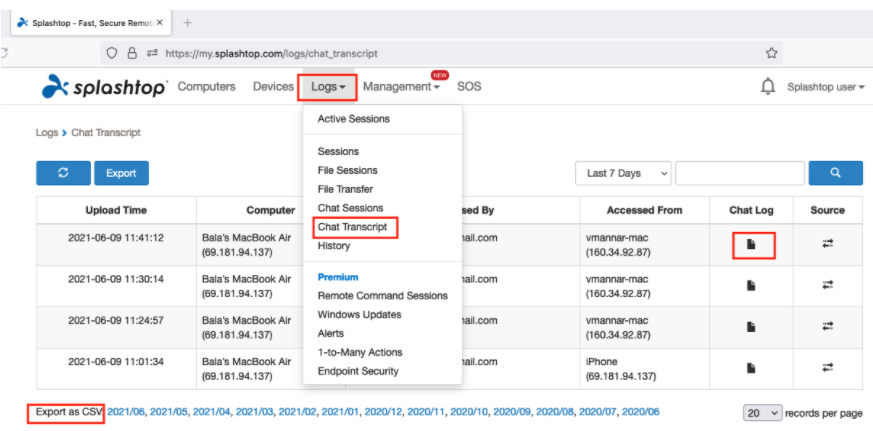The image size is (873, 431).
Task: Go to SOS tab
Action: click(469, 87)
